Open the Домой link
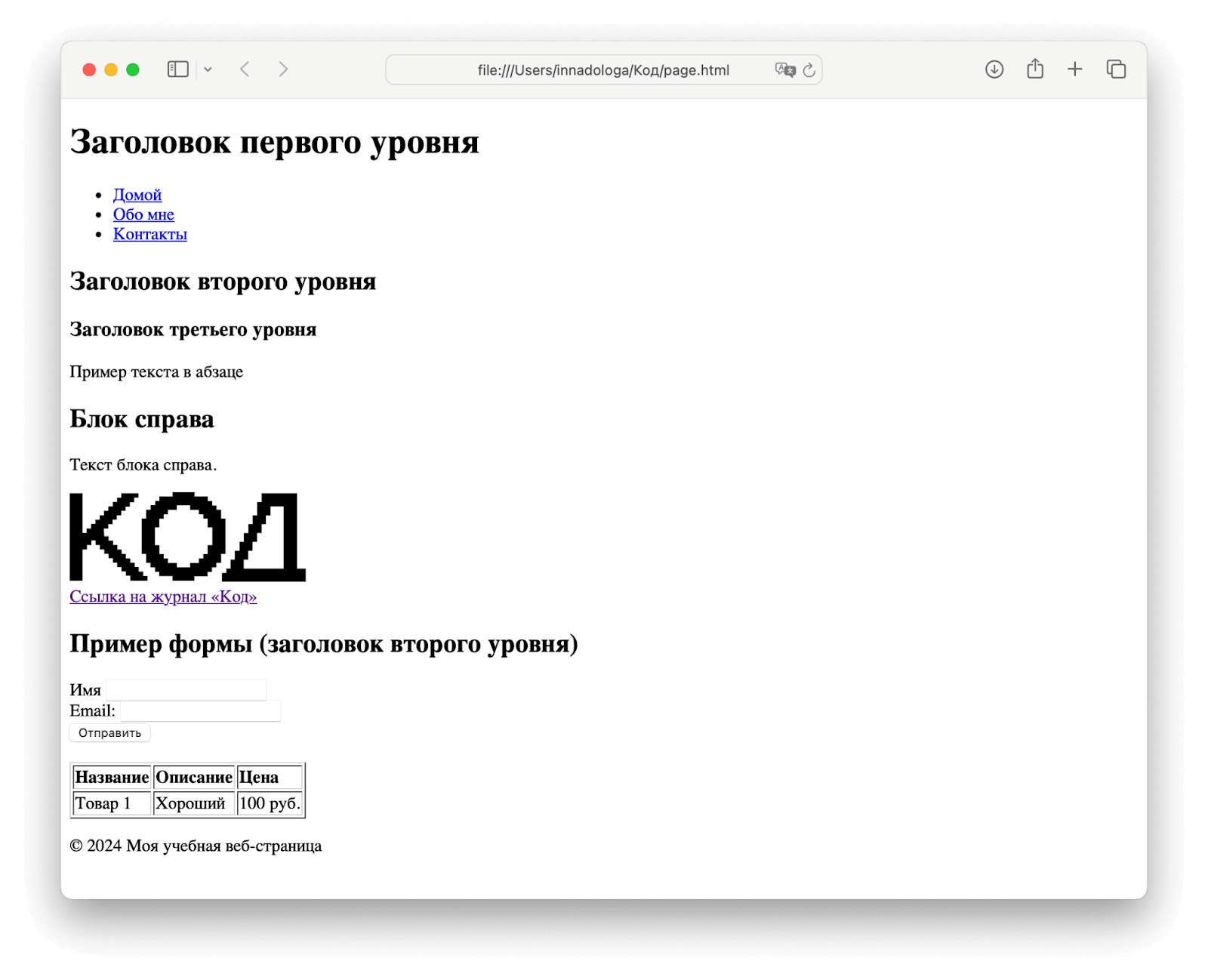This screenshot has width=1208, height=980. click(x=137, y=195)
